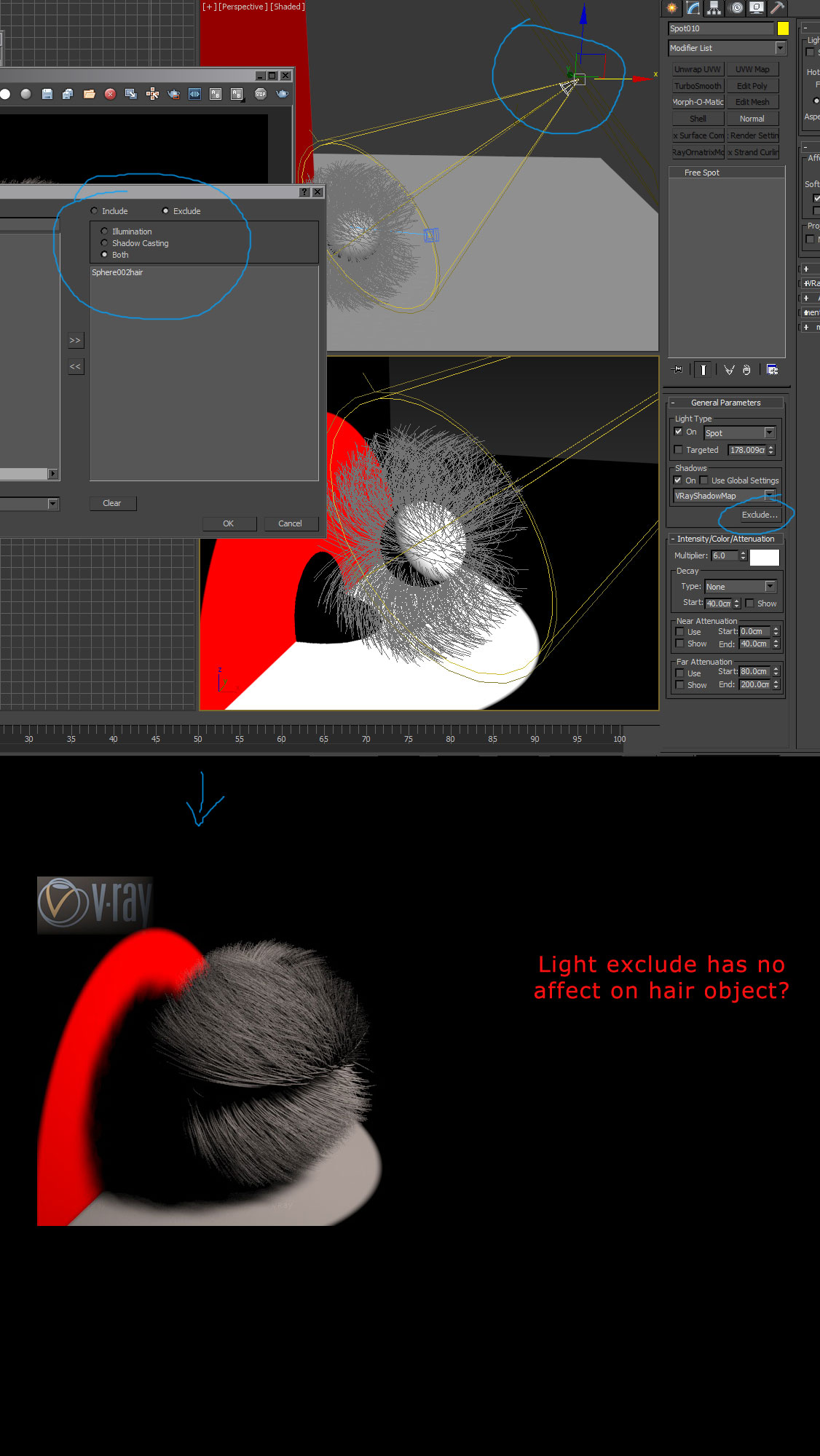The height and width of the screenshot is (1456, 820).
Task: Click the Motion panel wheel icon
Action: (736, 8)
